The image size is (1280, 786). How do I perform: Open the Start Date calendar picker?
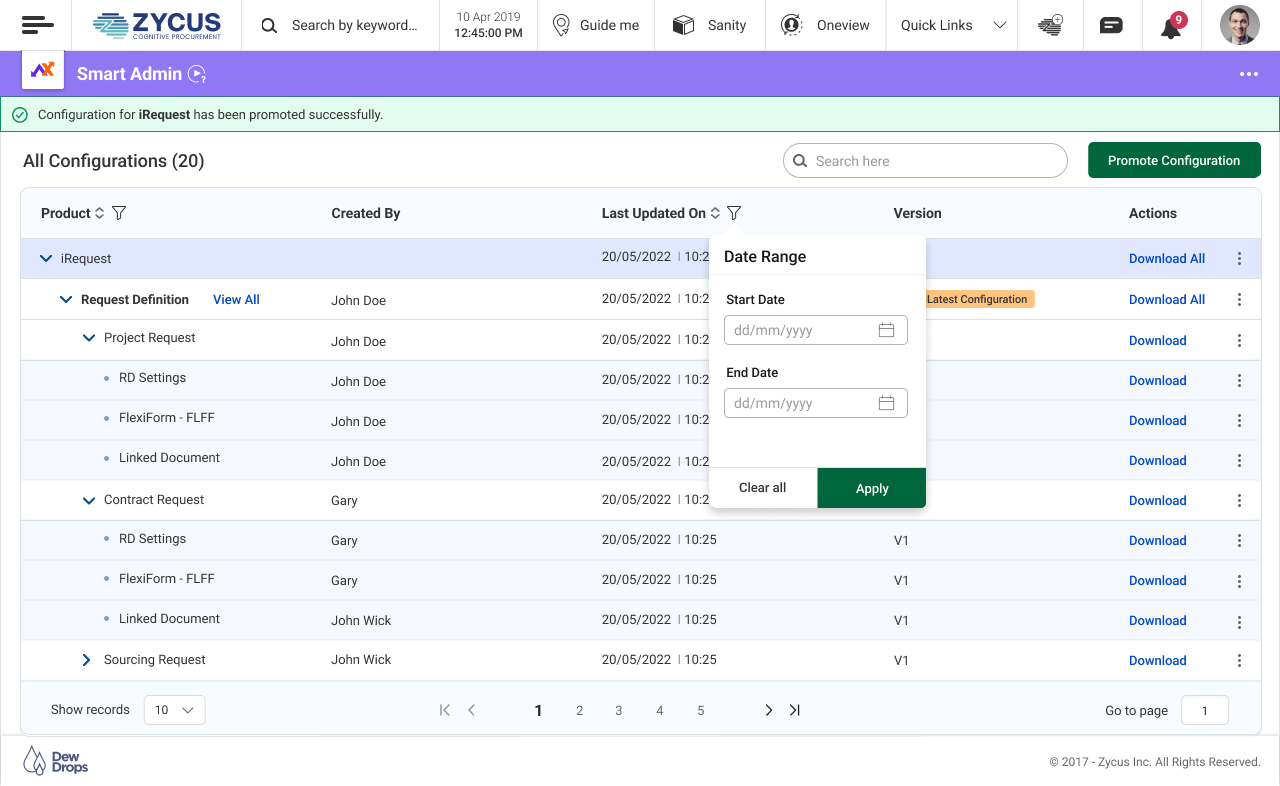click(x=886, y=330)
